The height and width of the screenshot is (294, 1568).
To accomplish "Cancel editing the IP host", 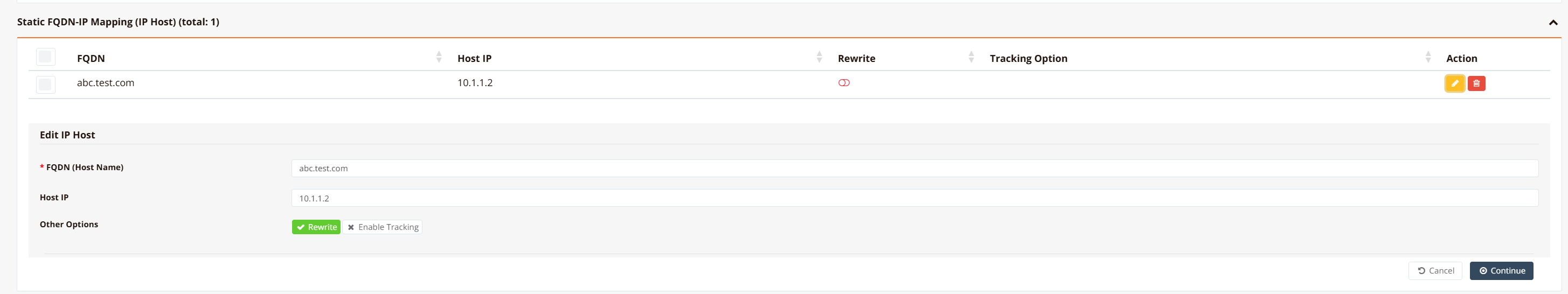I will click(1435, 271).
